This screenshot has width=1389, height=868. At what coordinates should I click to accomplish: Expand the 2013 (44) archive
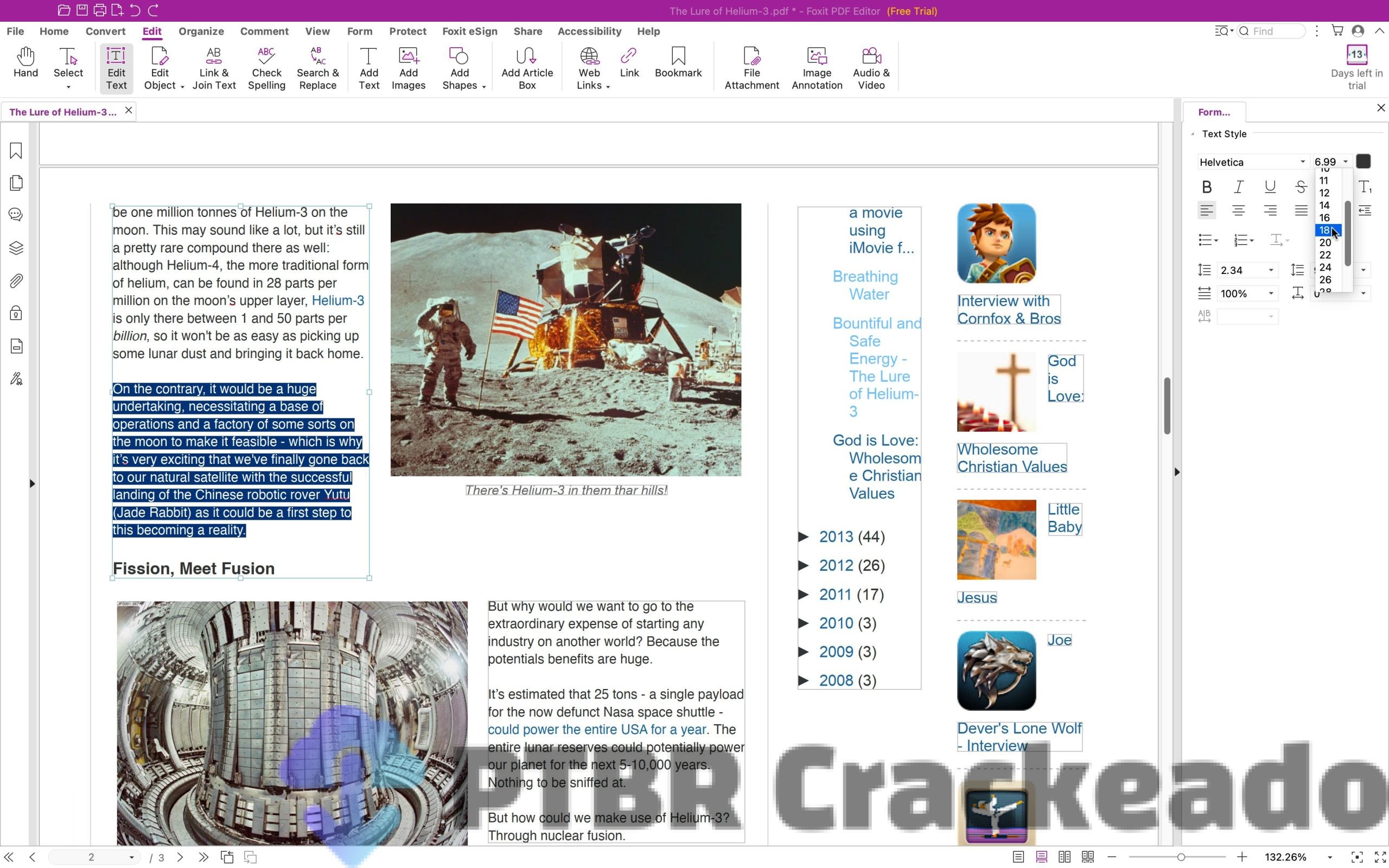tap(804, 537)
